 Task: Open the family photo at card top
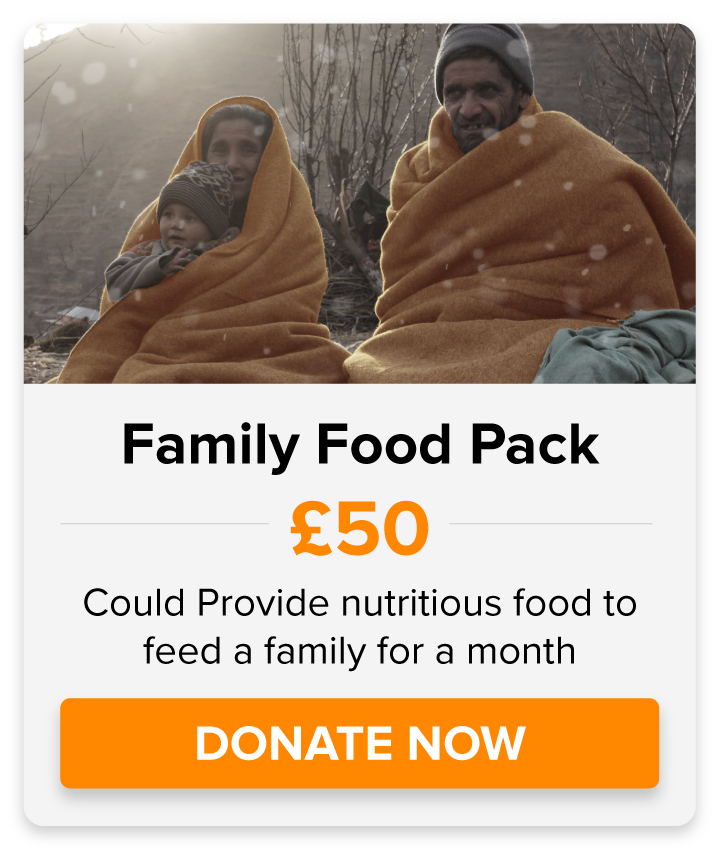tap(359, 203)
